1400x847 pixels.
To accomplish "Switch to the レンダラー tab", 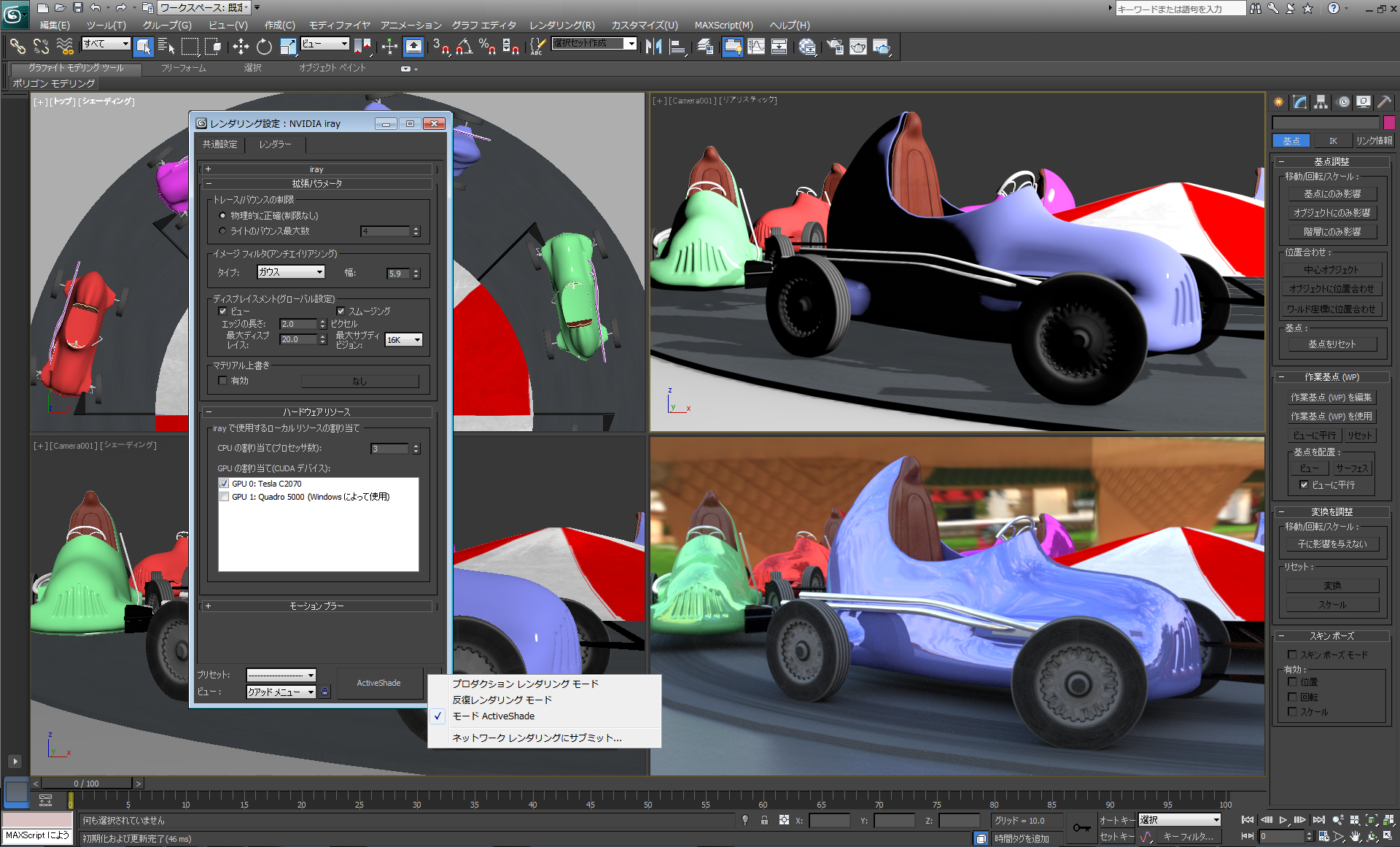I will coord(275,144).
